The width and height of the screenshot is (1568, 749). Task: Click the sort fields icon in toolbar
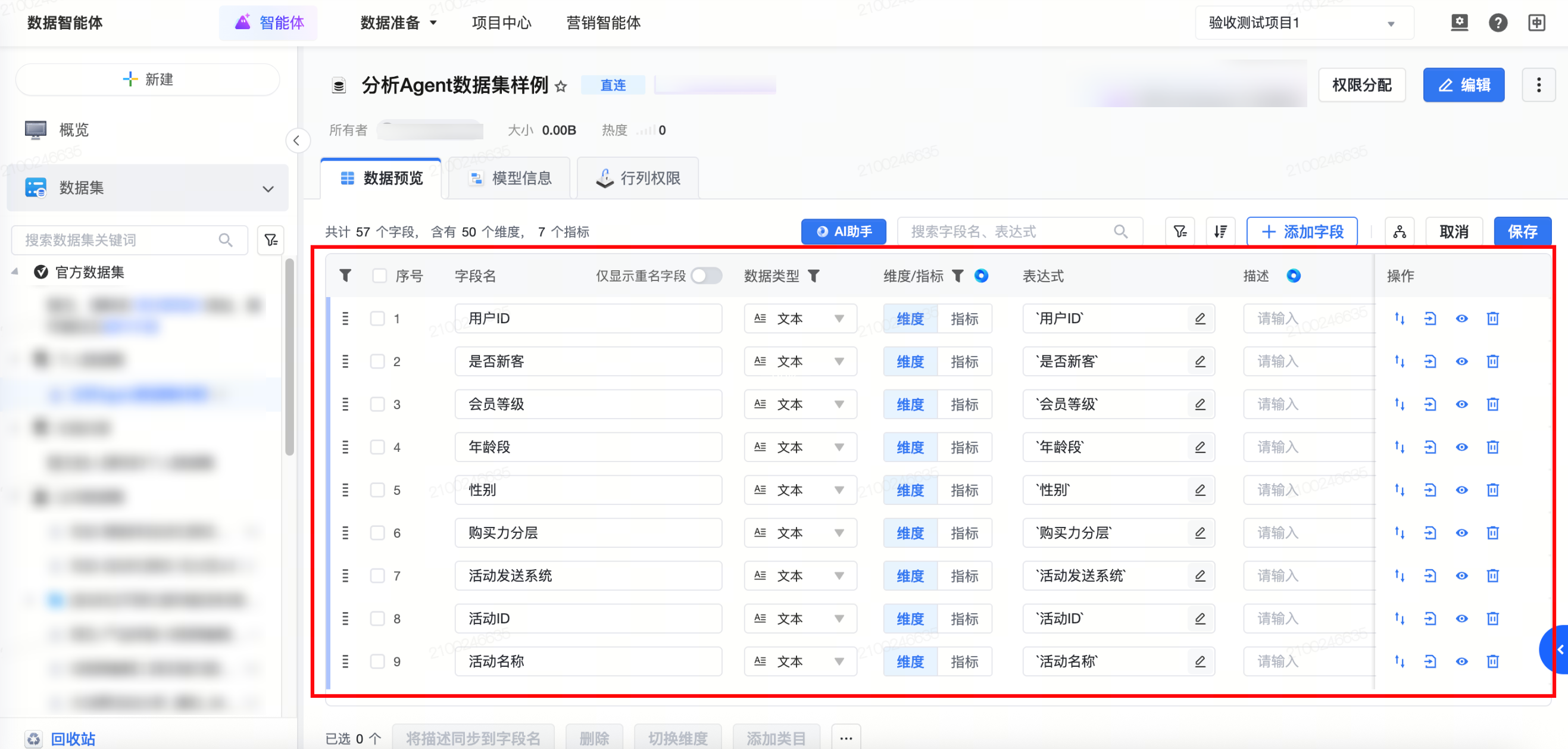(x=1220, y=232)
